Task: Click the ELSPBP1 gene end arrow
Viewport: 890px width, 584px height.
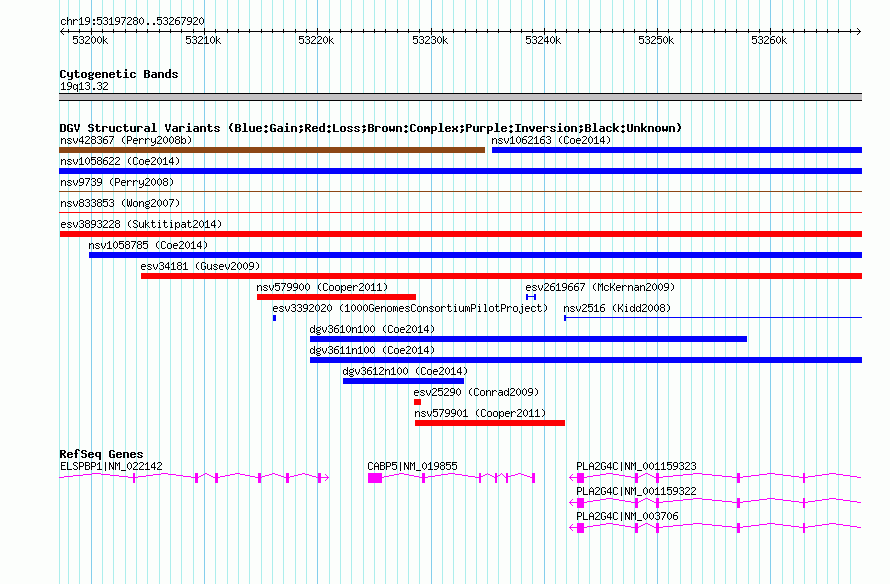Action: coord(326,478)
